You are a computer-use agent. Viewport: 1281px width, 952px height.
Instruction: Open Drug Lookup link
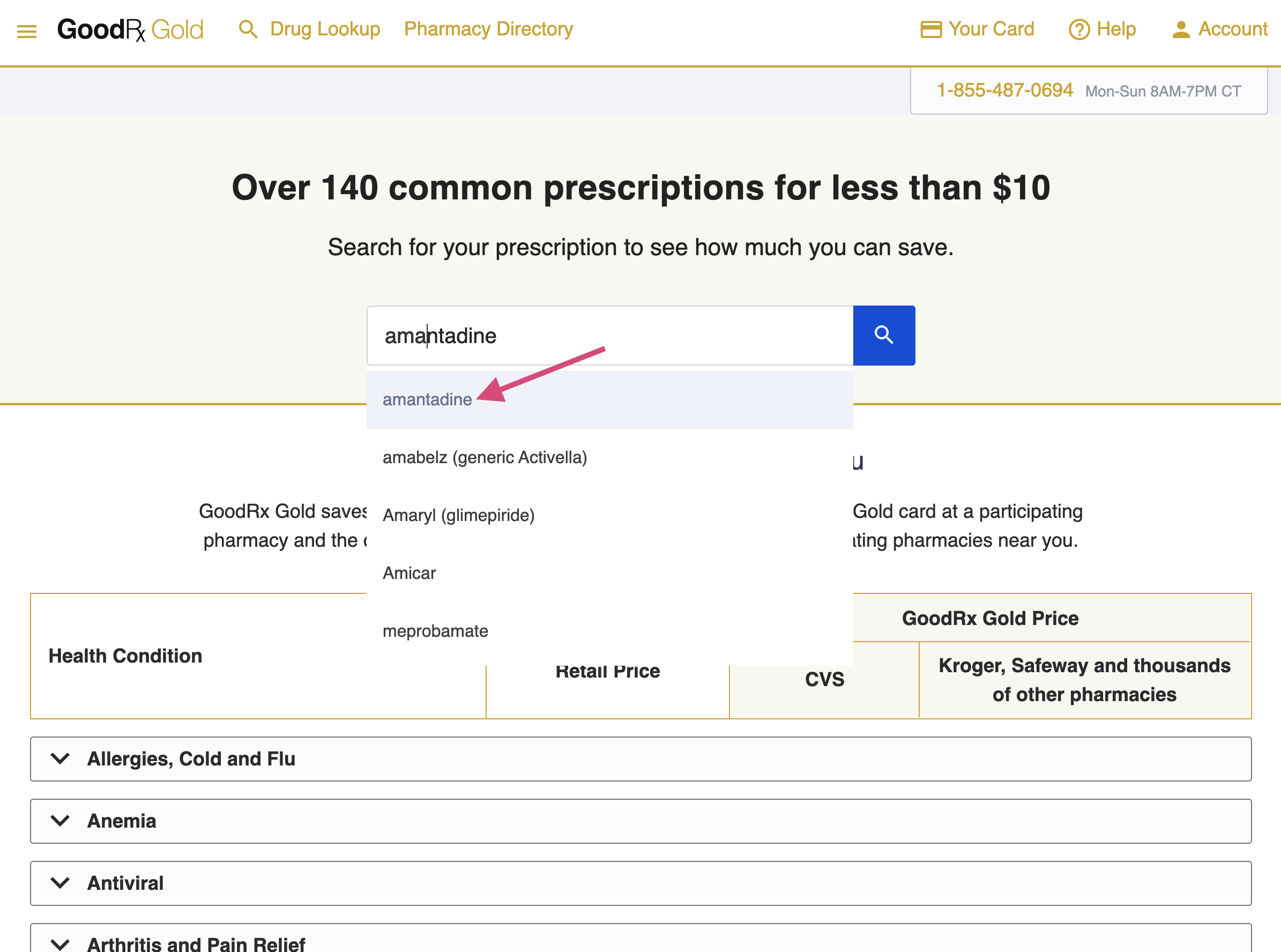(325, 29)
